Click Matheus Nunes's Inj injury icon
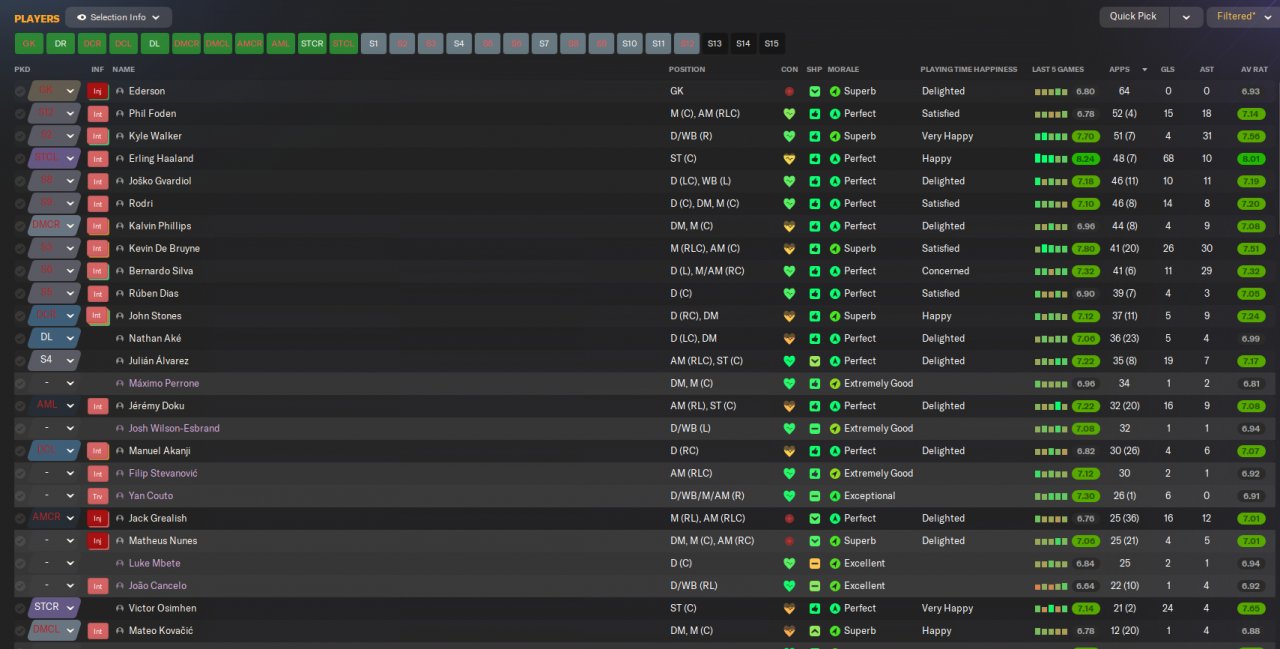1280x649 pixels. [97, 541]
